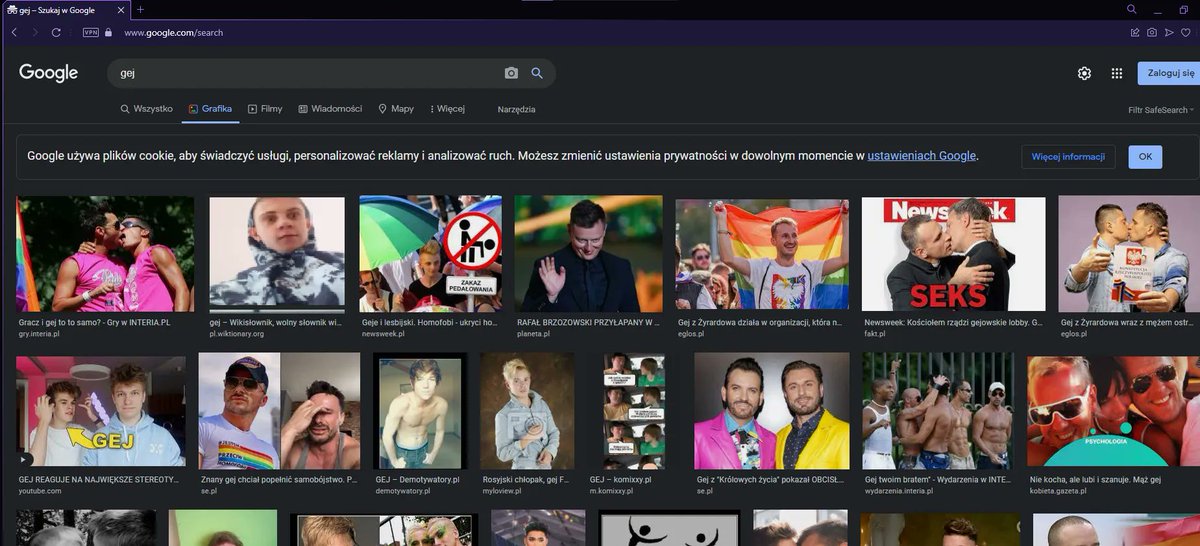
Task: Click the 'Więcej informacji' button
Action: pos(1068,157)
